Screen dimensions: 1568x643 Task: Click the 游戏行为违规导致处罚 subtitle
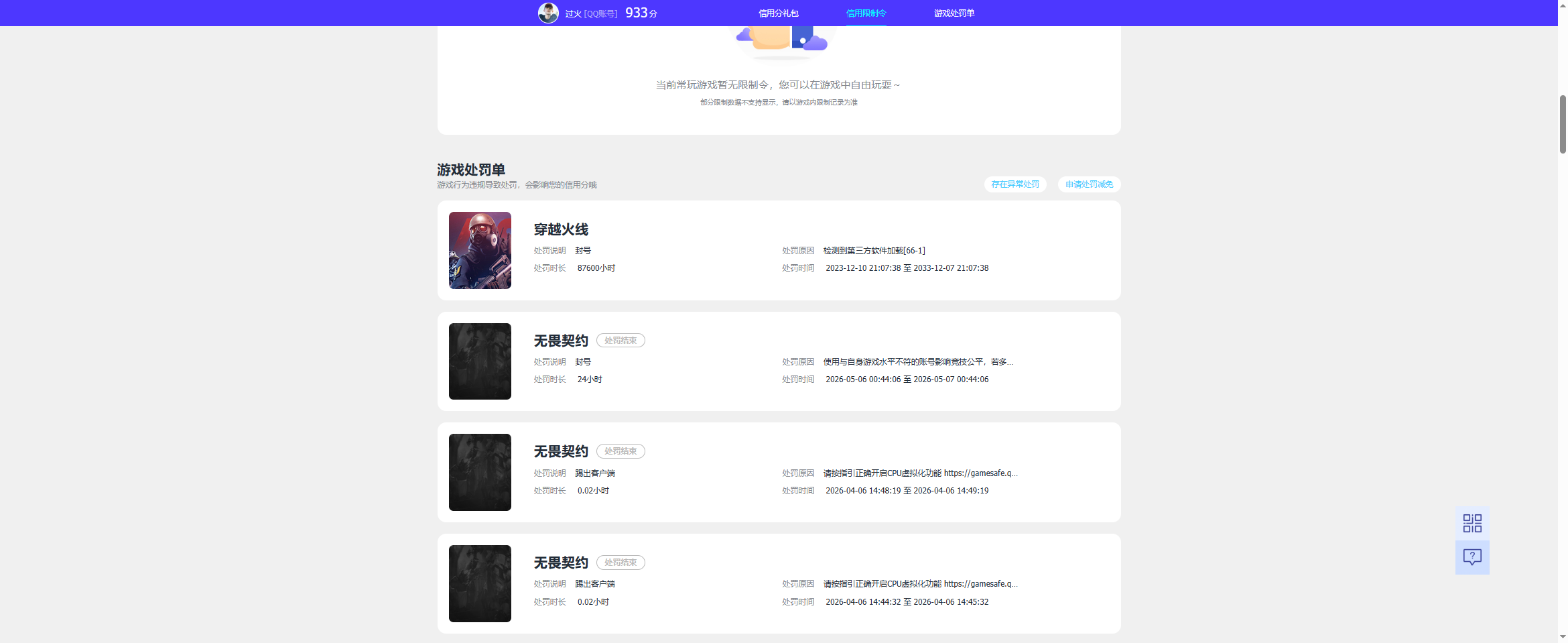[x=517, y=185]
